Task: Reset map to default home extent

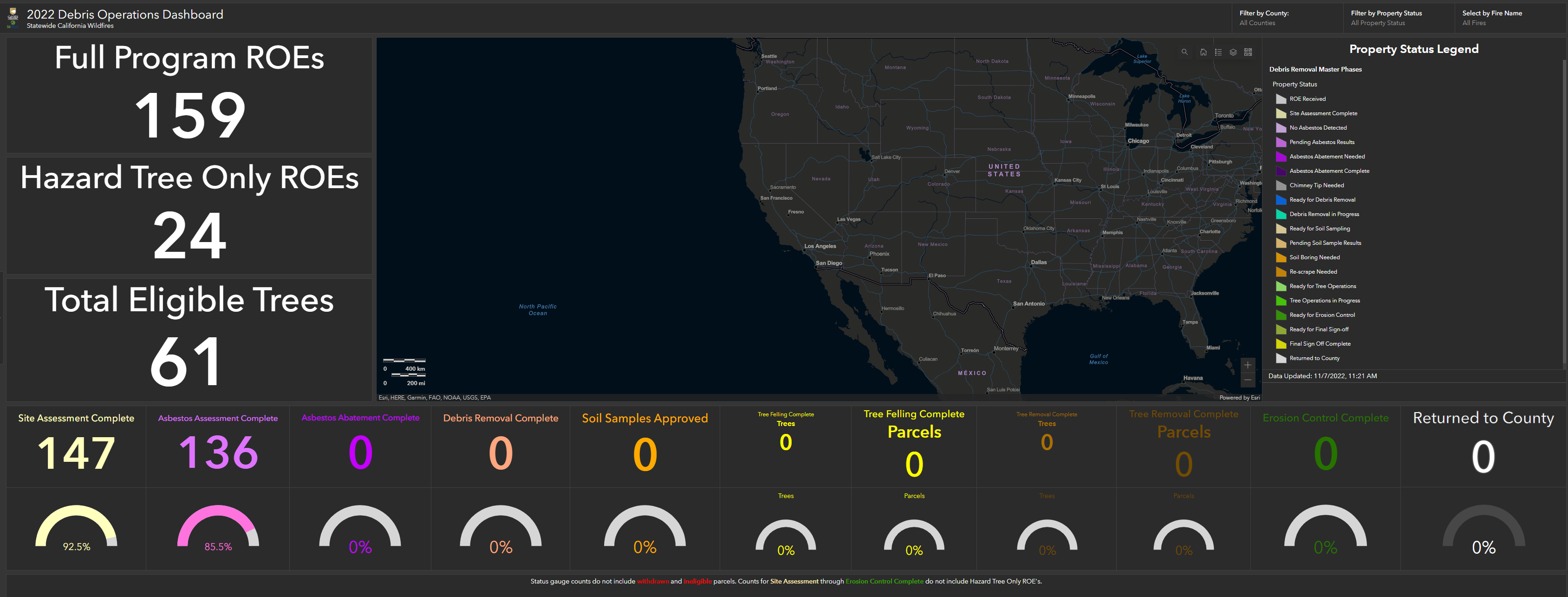Action: 1203,52
